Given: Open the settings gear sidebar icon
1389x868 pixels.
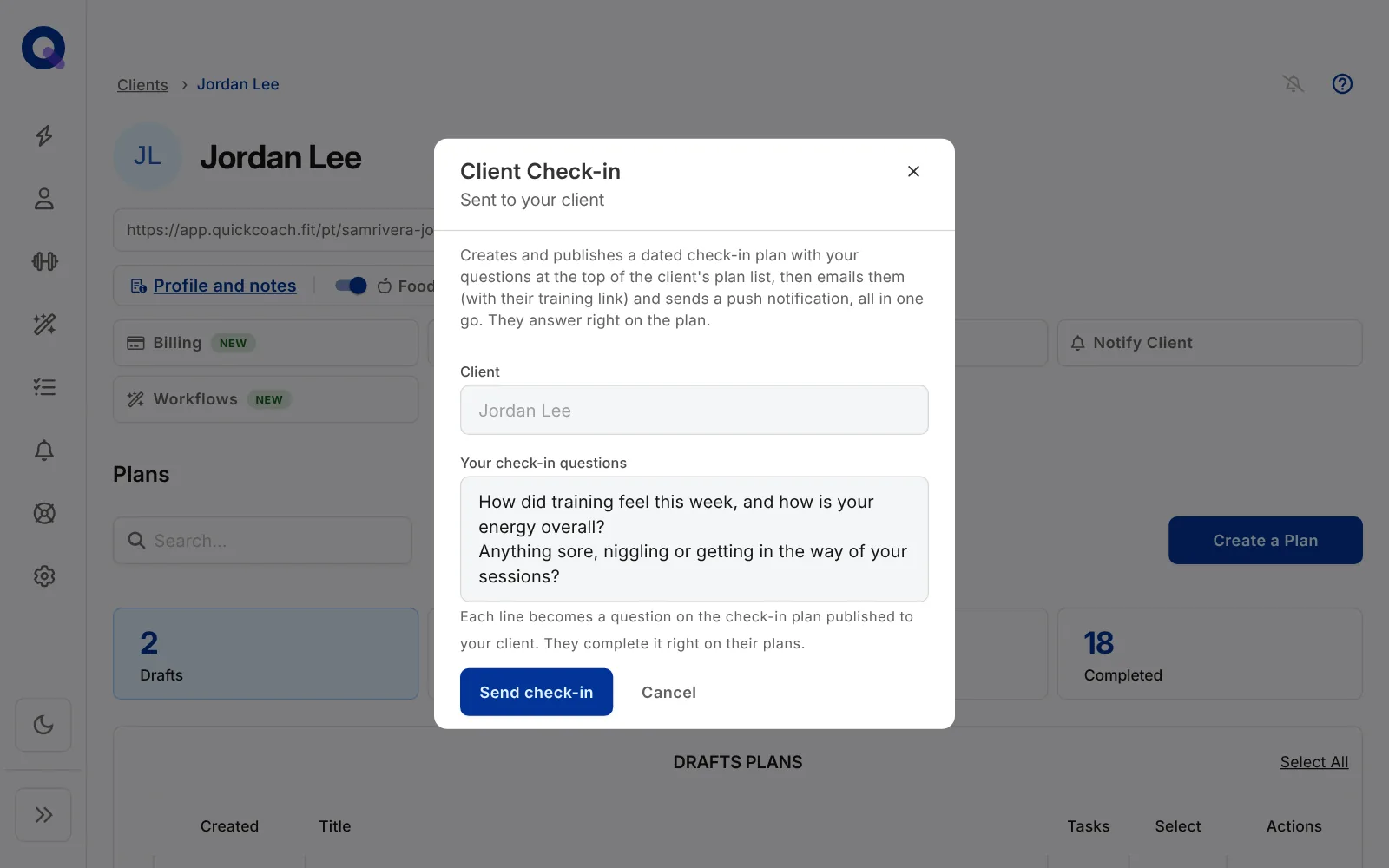Looking at the screenshot, I should (44, 576).
